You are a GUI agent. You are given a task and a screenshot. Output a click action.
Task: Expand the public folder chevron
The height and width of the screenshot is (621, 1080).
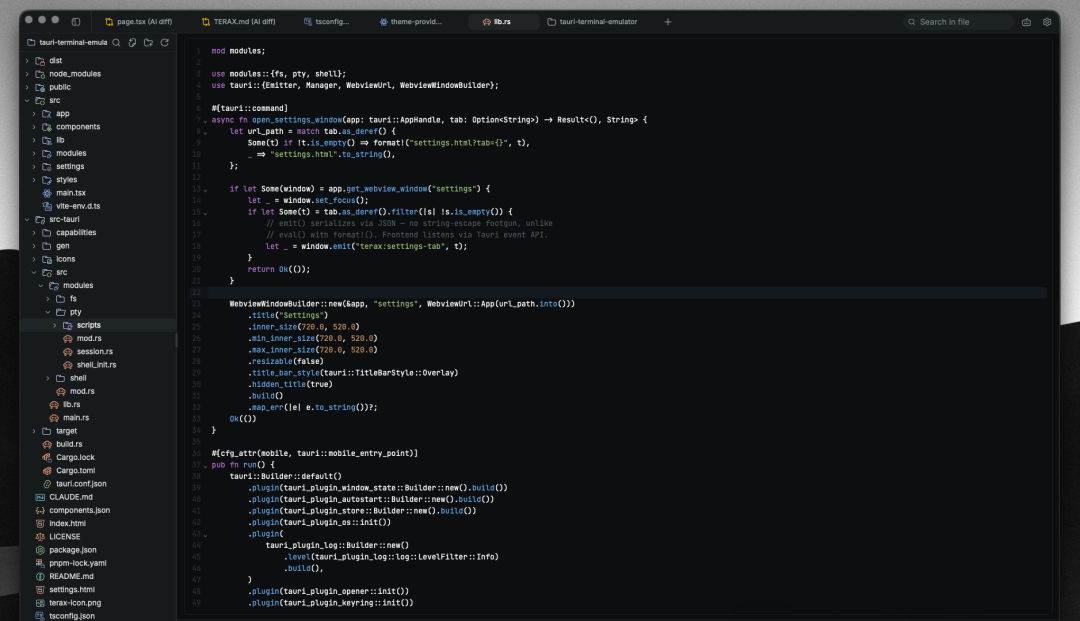28,87
